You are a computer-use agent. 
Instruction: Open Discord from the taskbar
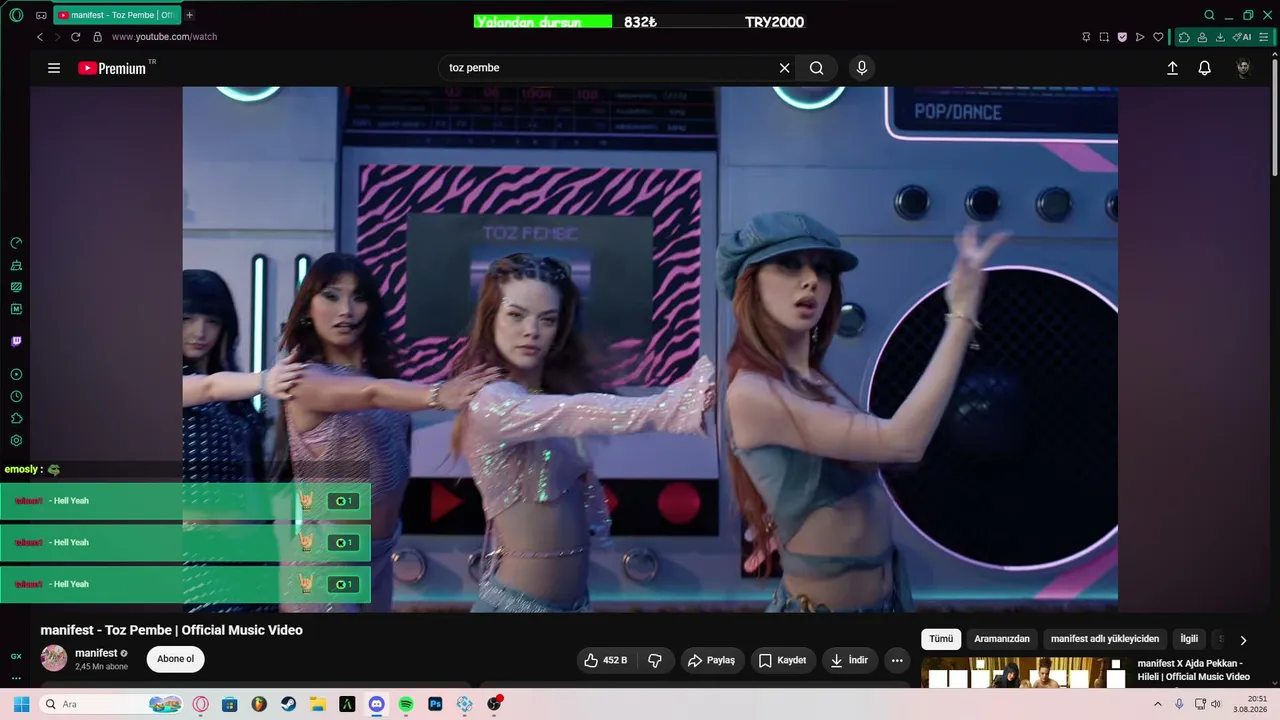[x=376, y=704]
